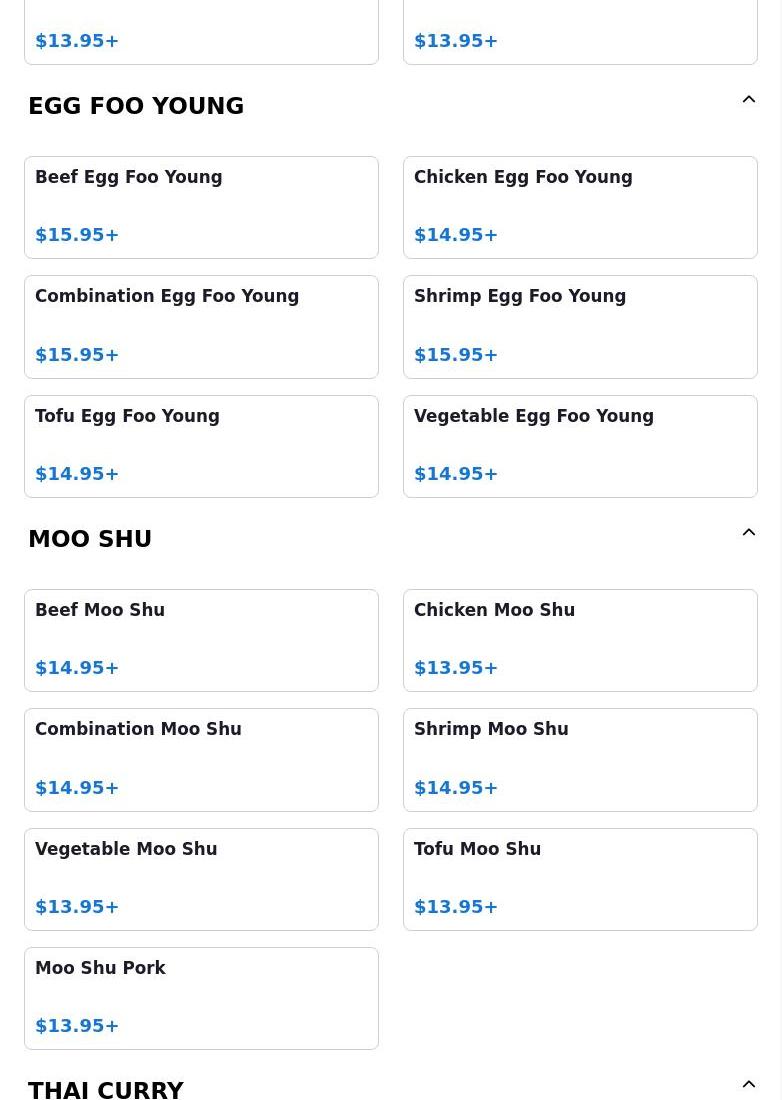Select Chicken Egg Foo Young card
The image size is (782, 1100).
coord(580,207)
